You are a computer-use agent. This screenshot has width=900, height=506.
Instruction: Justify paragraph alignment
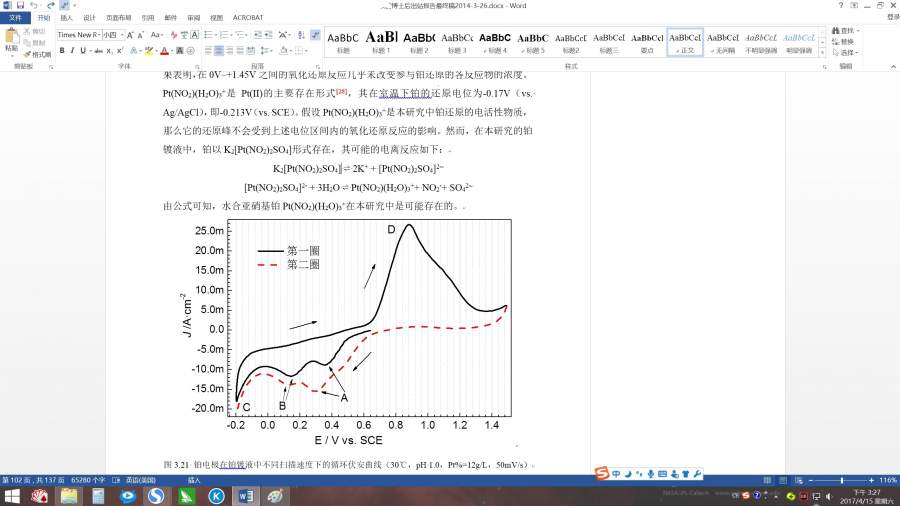(x=240, y=51)
